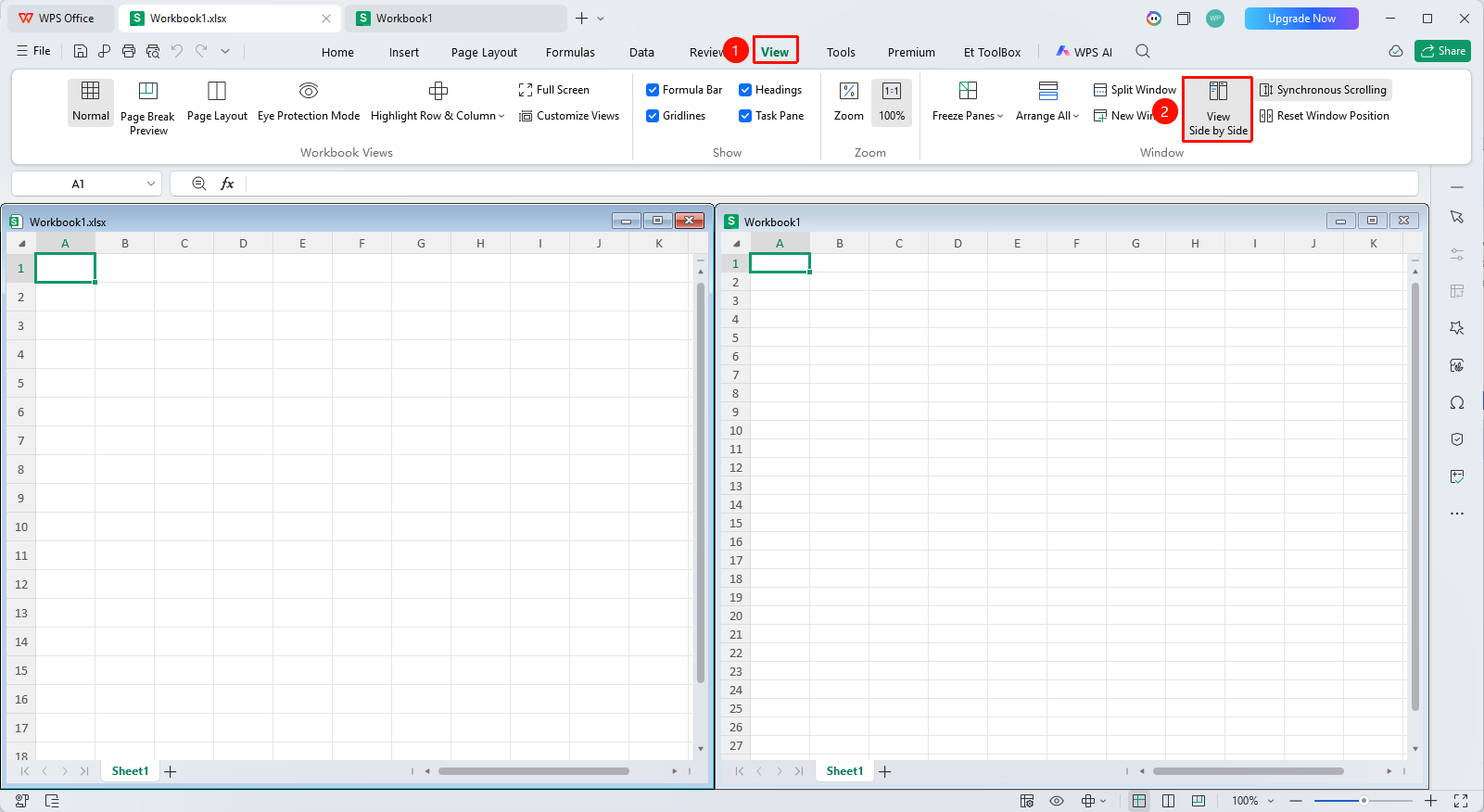The width and height of the screenshot is (1484, 812).
Task: Open the Home ribbon tab
Action: (337, 53)
